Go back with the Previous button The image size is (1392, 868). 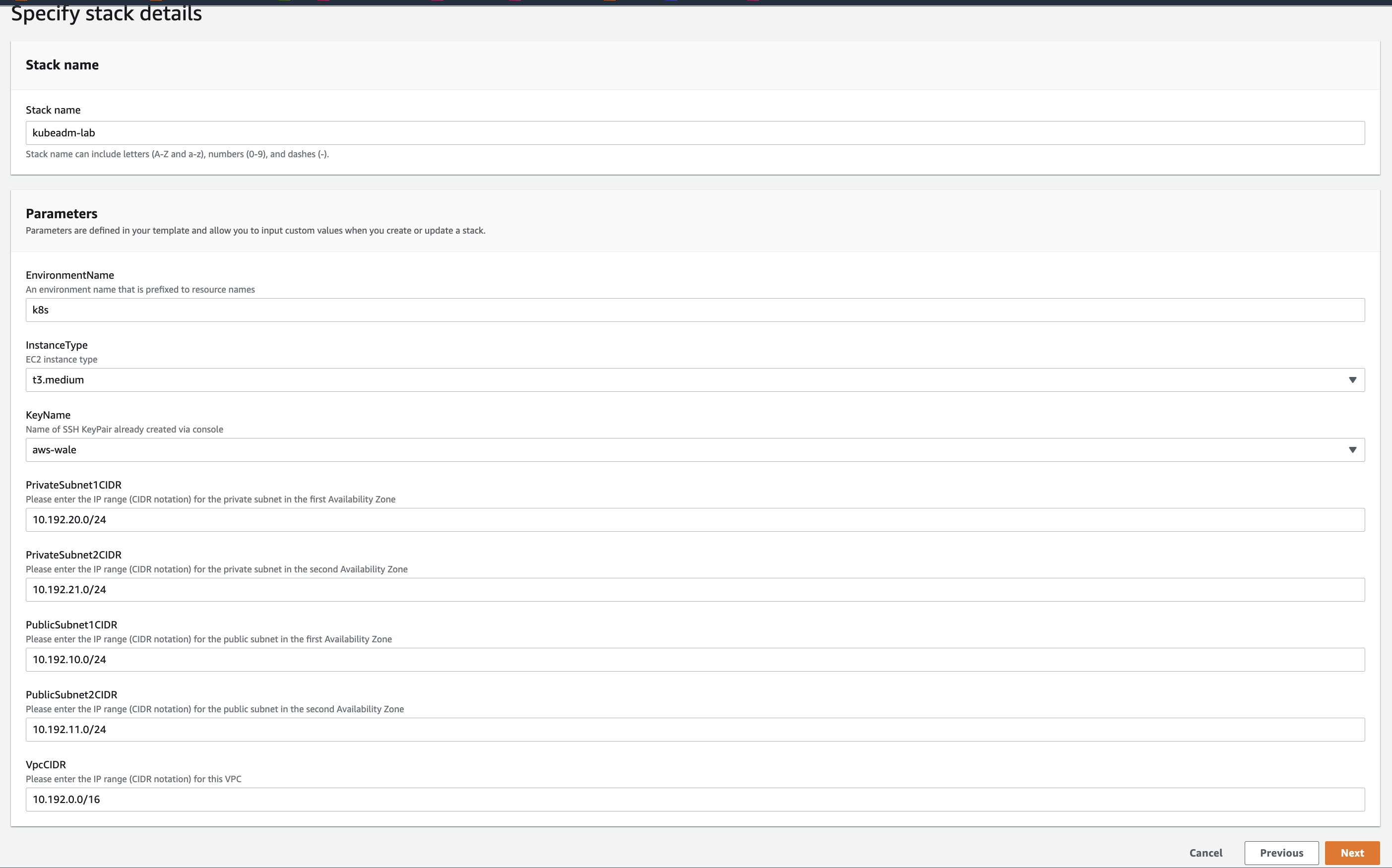pos(1281,853)
